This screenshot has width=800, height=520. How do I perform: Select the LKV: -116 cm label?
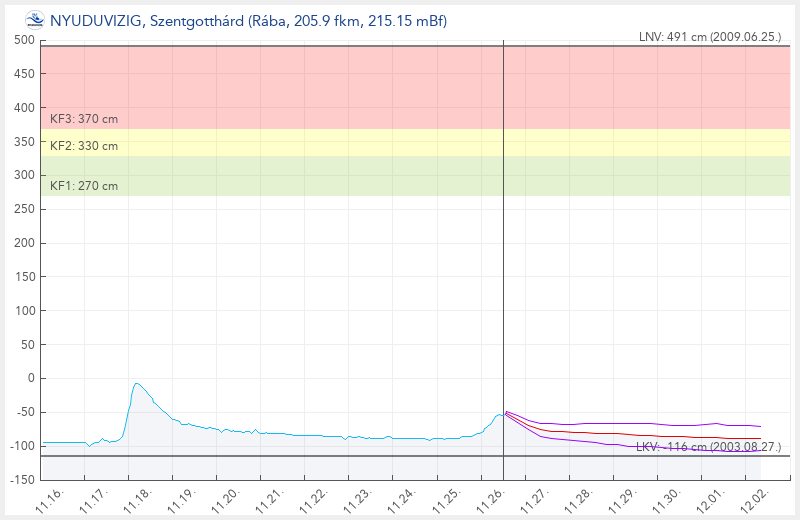pyautogui.click(x=708, y=447)
